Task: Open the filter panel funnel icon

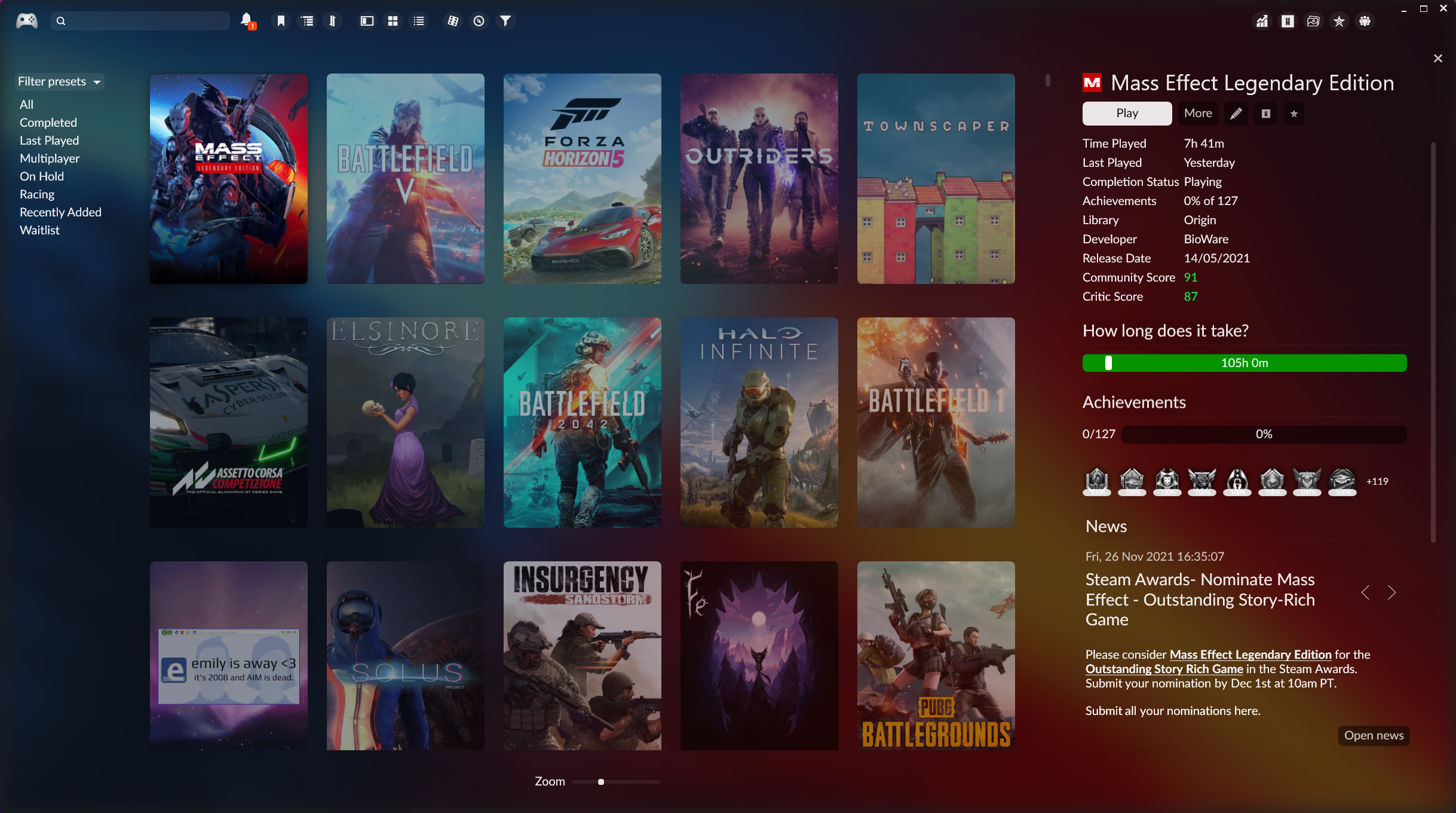Action: click(x=505, y=21)
